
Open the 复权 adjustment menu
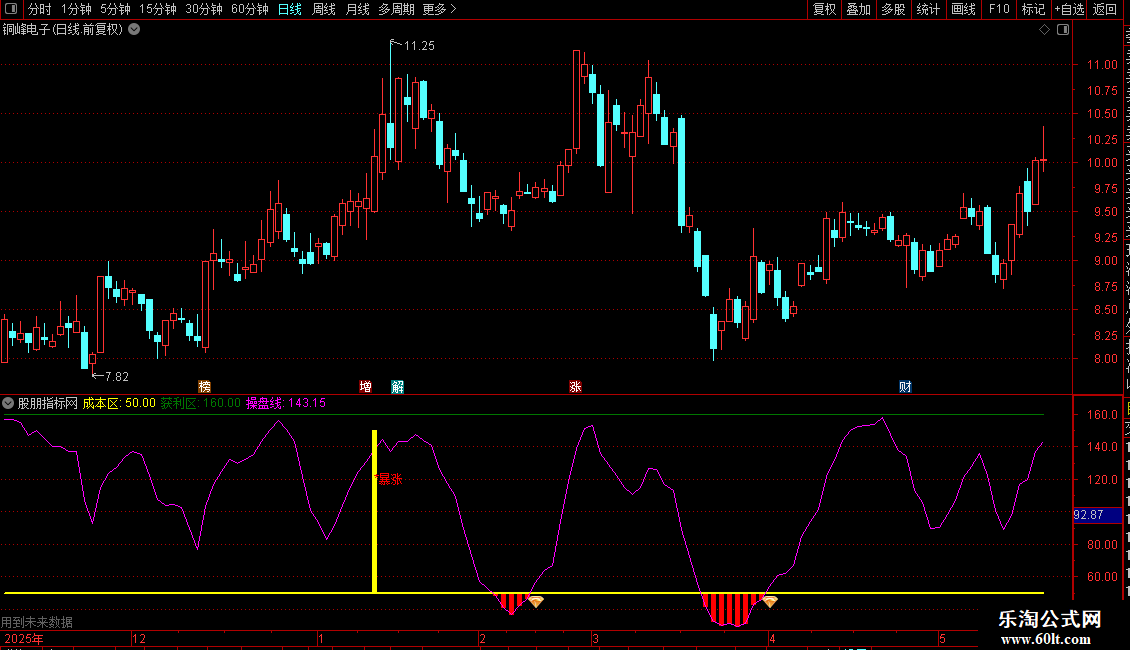click(x=824, y=9)
